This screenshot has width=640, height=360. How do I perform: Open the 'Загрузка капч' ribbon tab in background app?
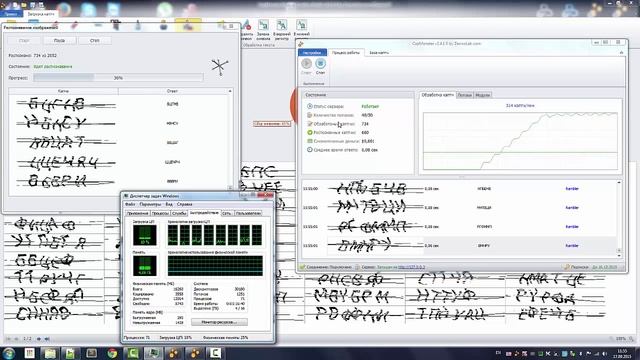(x=40, y=14)
